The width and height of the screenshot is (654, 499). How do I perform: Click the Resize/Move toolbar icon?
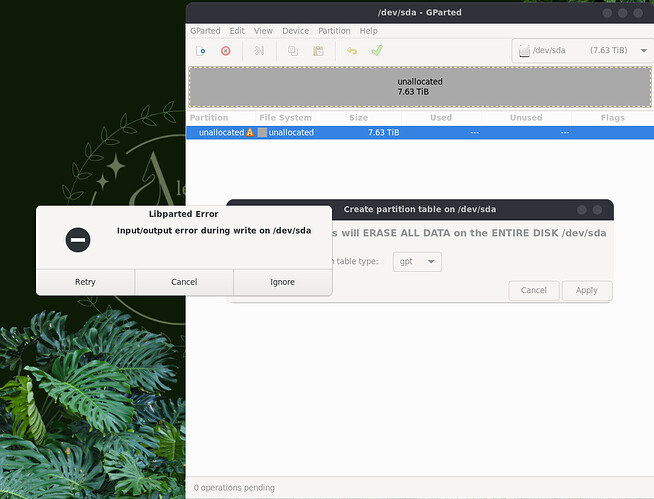tap(259, 51)
